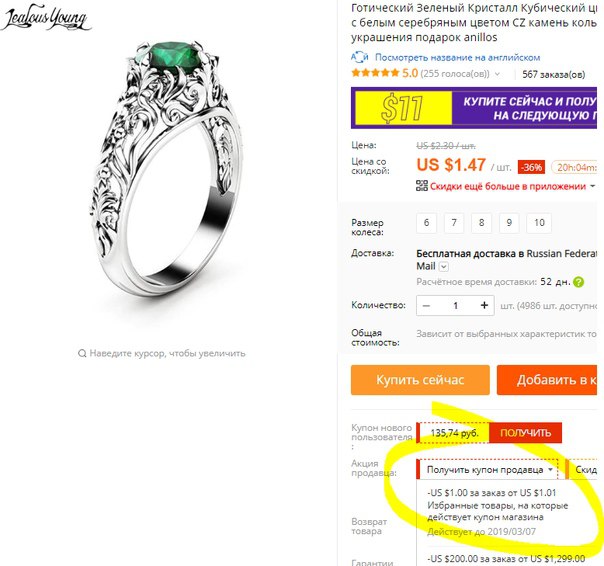Click the Купить сейчас button

[x=420, y=380]
